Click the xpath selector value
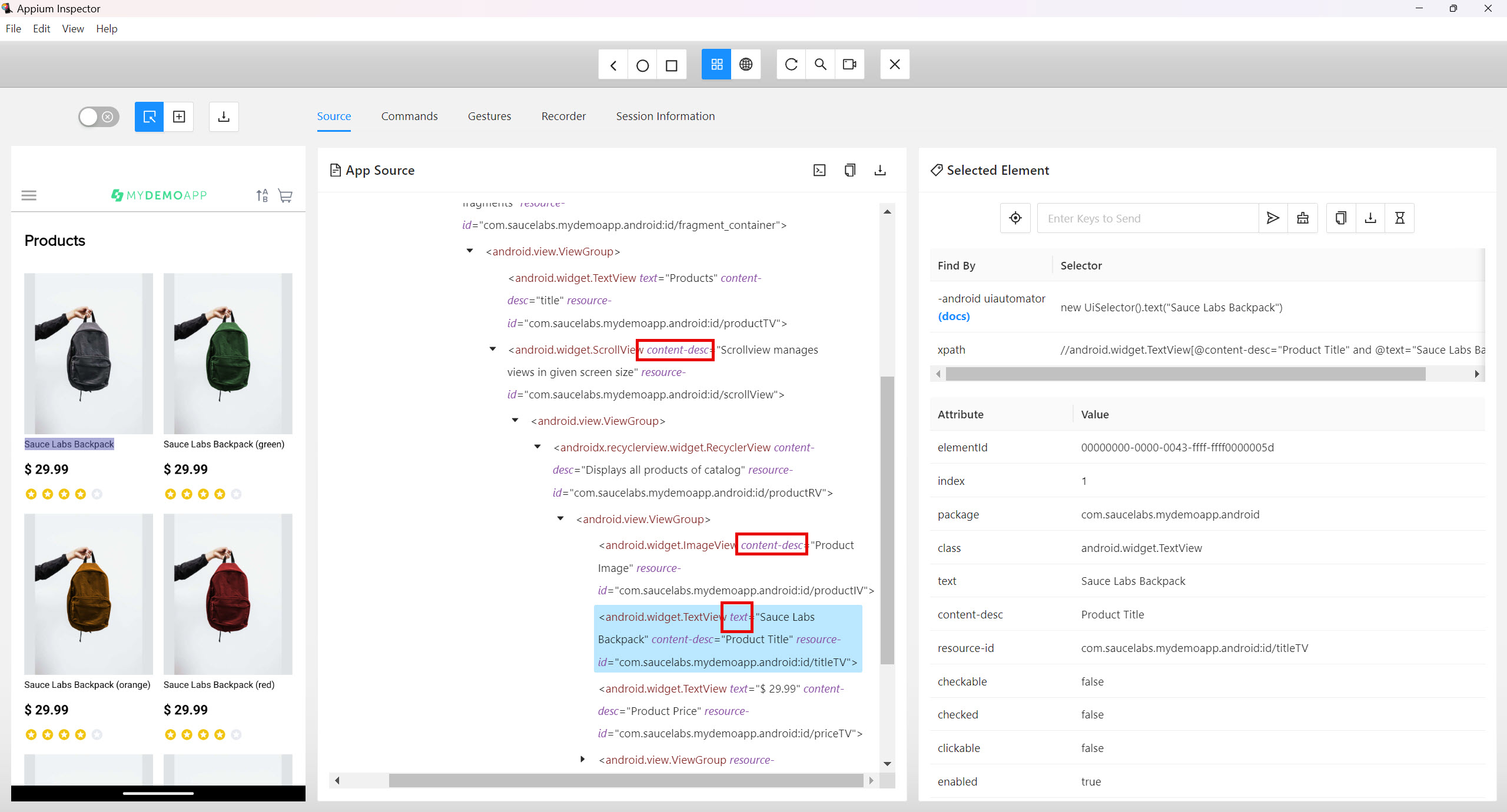Image resolution: width=1507 pixels, height=812 pixels. (x=1272, y=350)
